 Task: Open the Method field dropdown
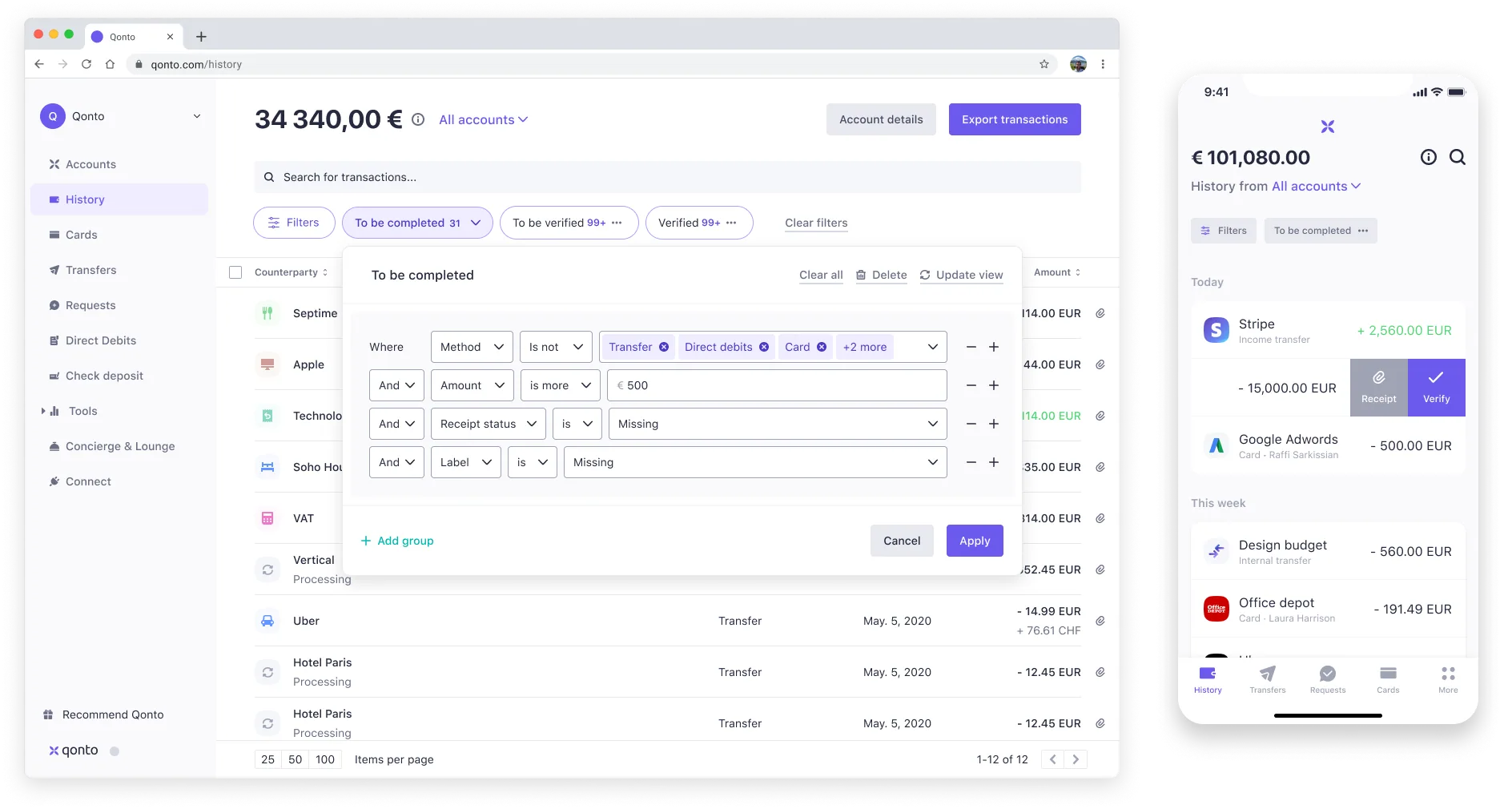[x=472, y=347]
